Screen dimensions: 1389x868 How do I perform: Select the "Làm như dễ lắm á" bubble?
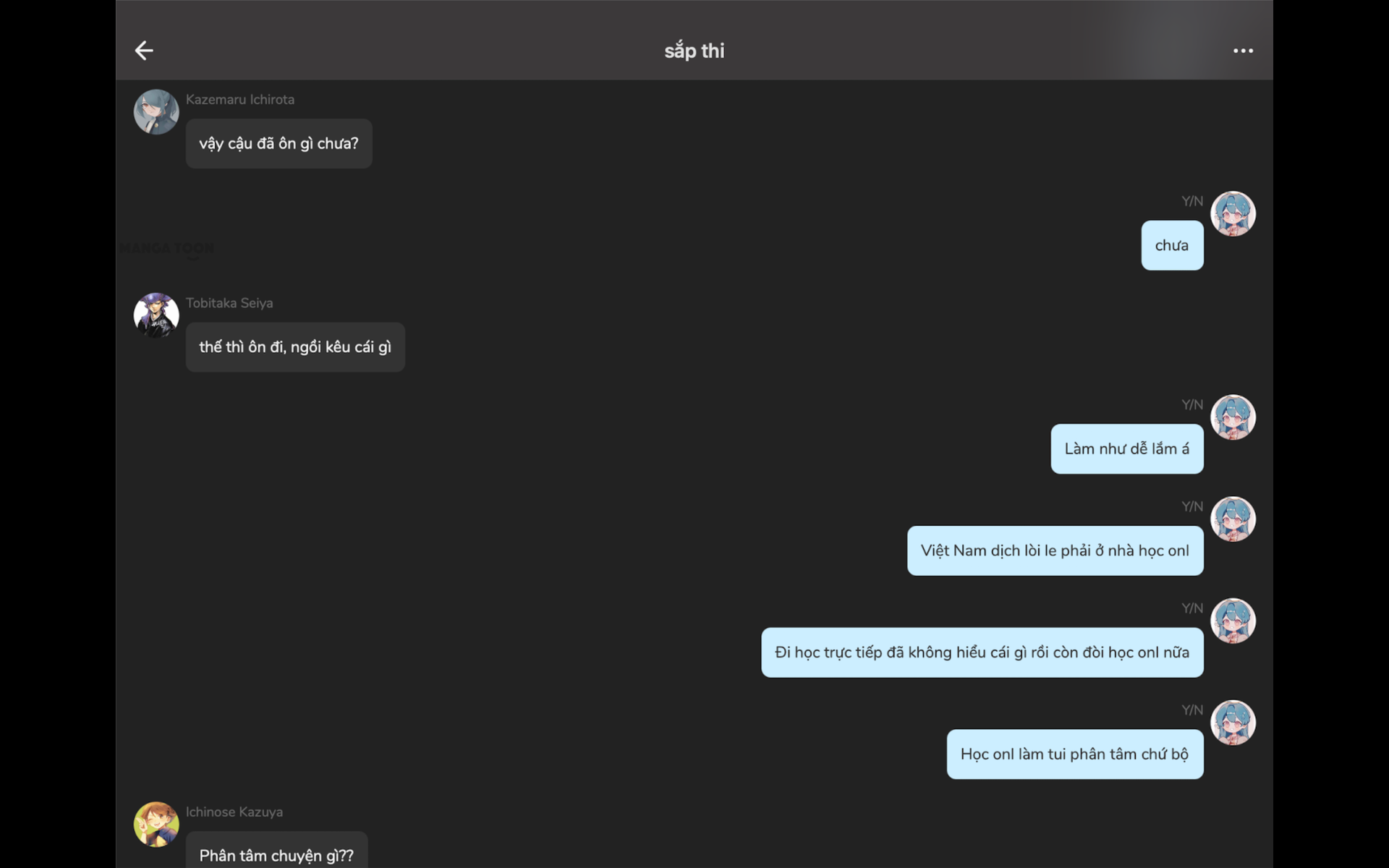(x=1127, y=449)
